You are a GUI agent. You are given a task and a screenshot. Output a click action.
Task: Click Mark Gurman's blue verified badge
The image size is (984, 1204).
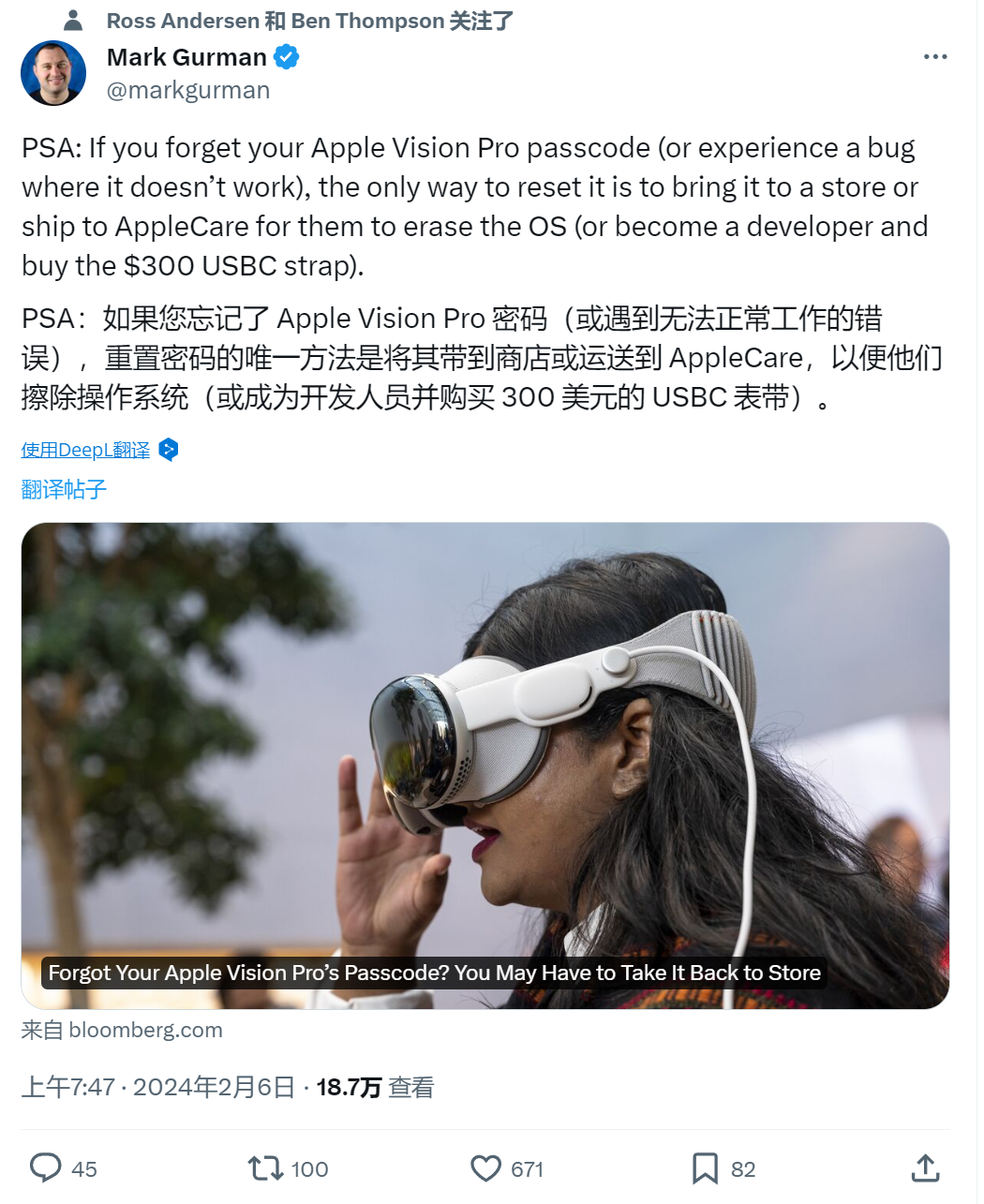[x=286, y=57]
